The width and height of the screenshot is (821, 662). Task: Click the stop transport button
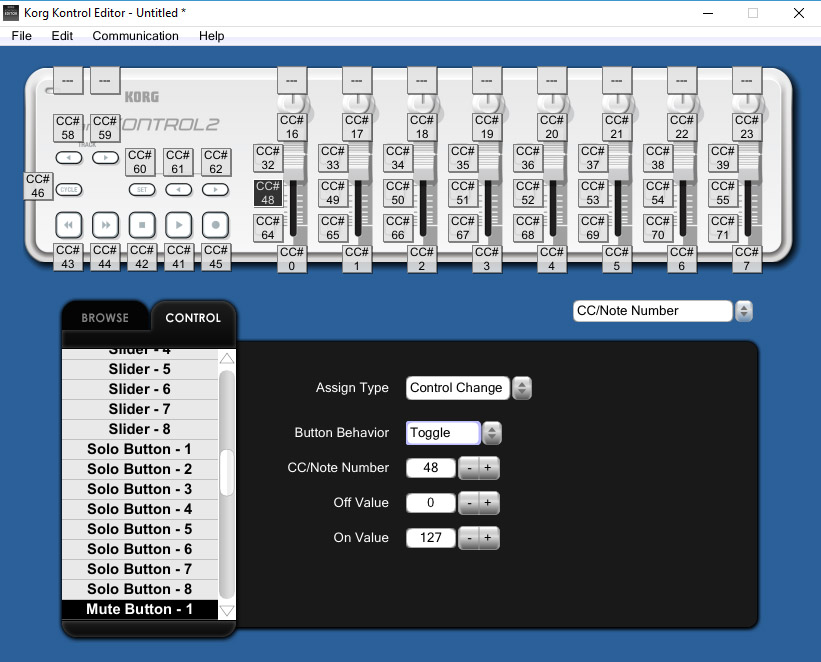pyautogui.click(x=142, y=225)
